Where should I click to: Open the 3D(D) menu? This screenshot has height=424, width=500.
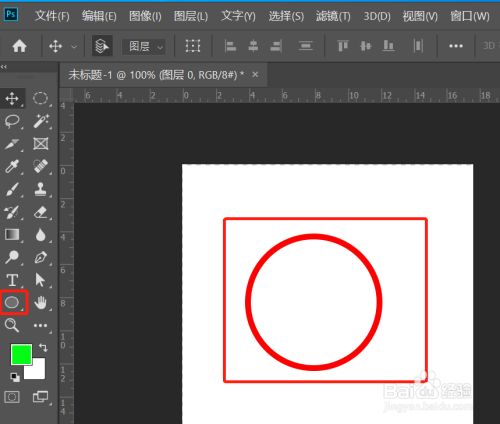377,16
